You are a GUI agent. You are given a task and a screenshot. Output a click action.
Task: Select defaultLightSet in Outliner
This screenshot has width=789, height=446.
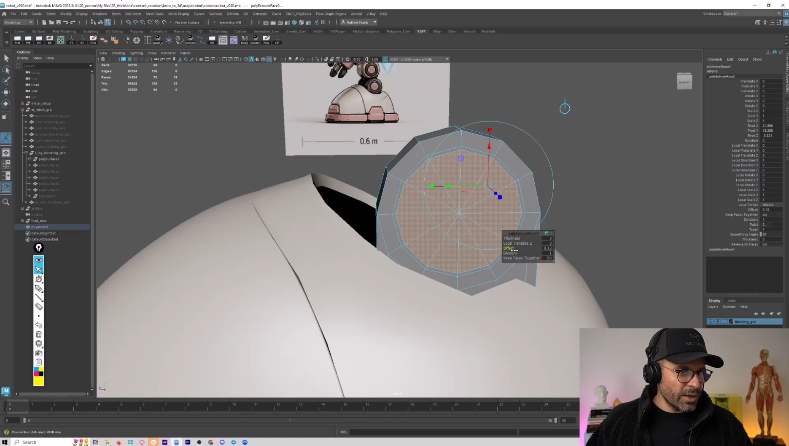44,233
